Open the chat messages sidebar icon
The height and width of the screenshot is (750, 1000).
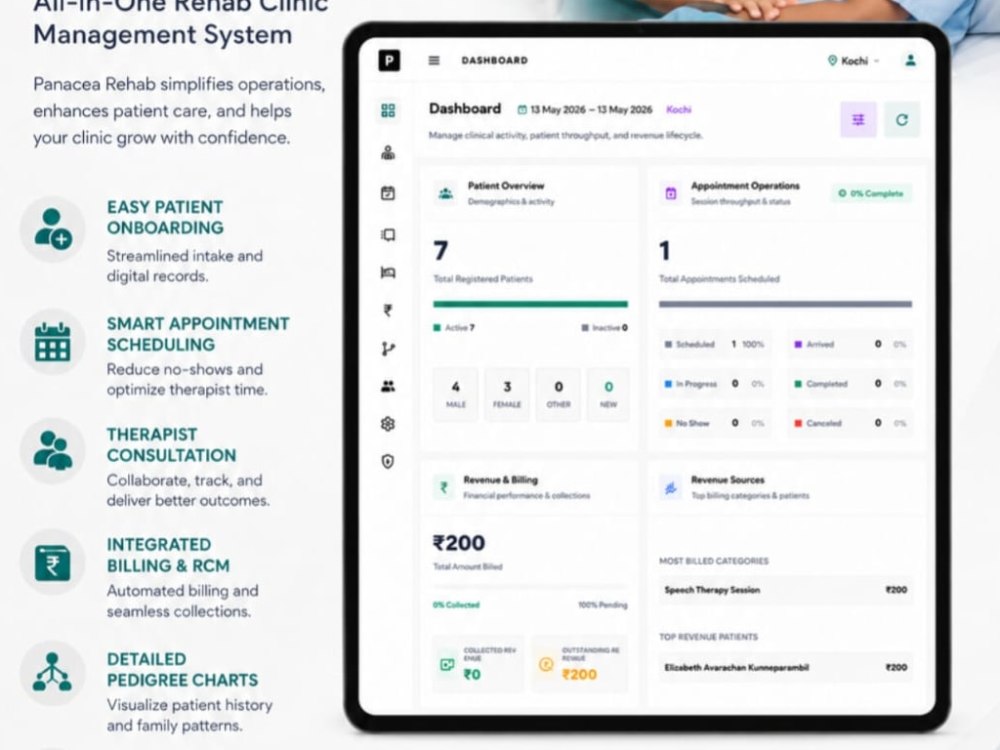point(388,235)
